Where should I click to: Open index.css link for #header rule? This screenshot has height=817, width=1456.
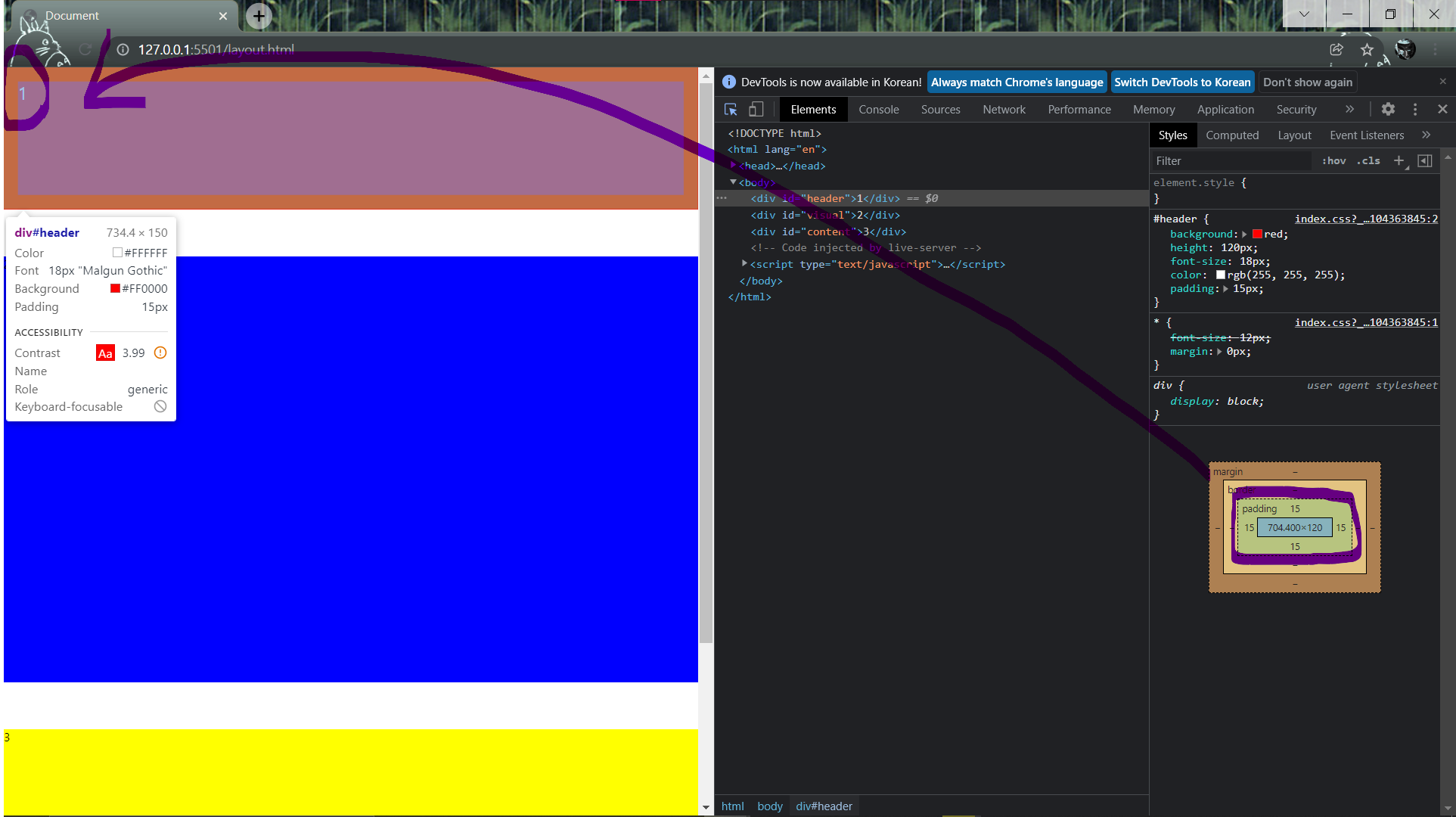(1365, 219)
